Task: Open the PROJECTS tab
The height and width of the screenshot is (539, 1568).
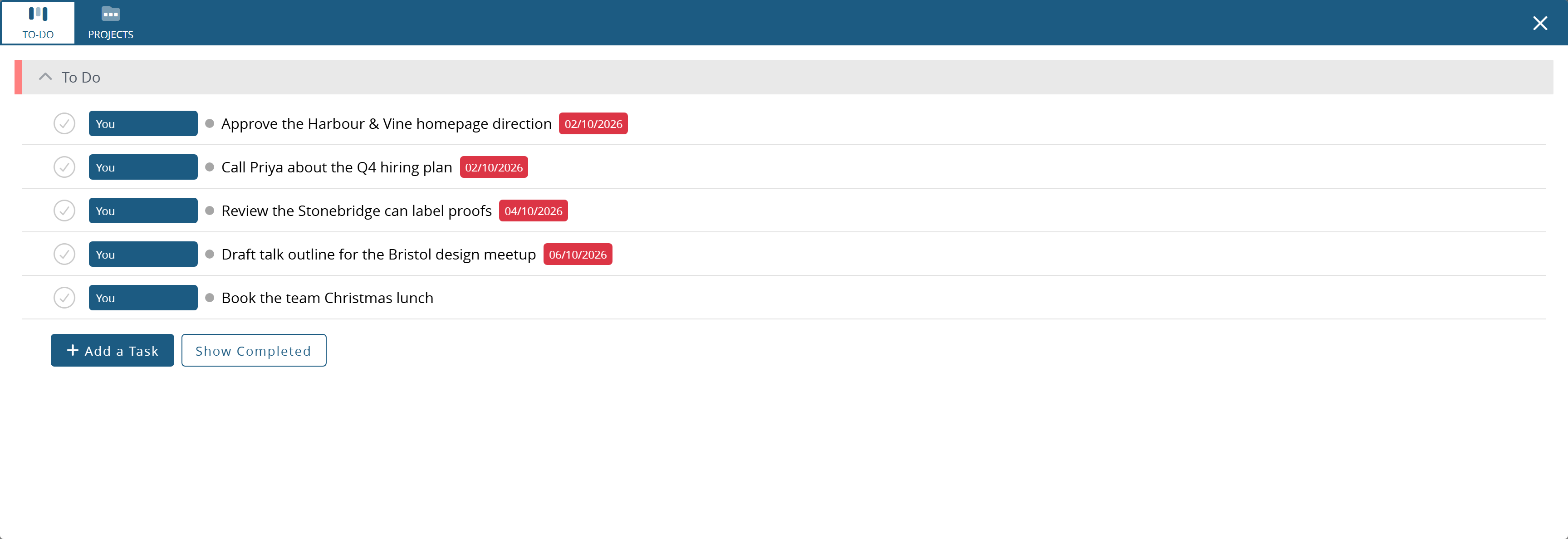Action: tap(110, 23)
